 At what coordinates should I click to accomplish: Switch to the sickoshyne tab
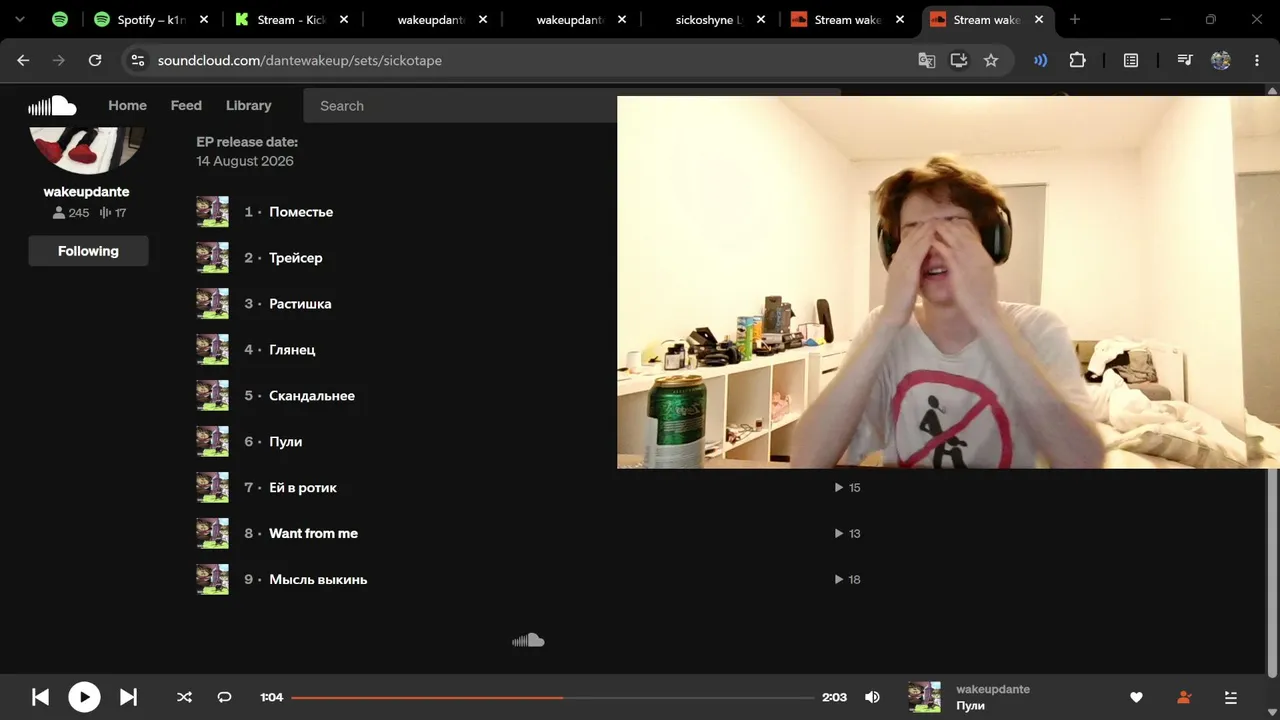coord(710,19)
